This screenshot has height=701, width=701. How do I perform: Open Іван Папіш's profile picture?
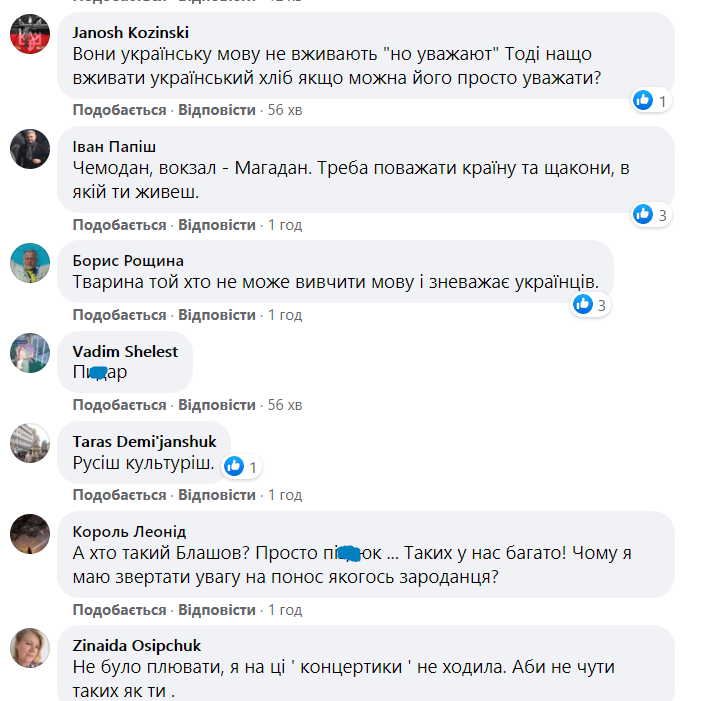30,149
